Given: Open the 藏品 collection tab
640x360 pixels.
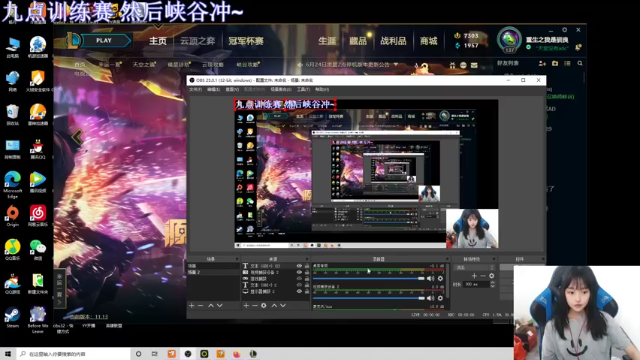Looking at the screenshot, I should coord(358,41).
